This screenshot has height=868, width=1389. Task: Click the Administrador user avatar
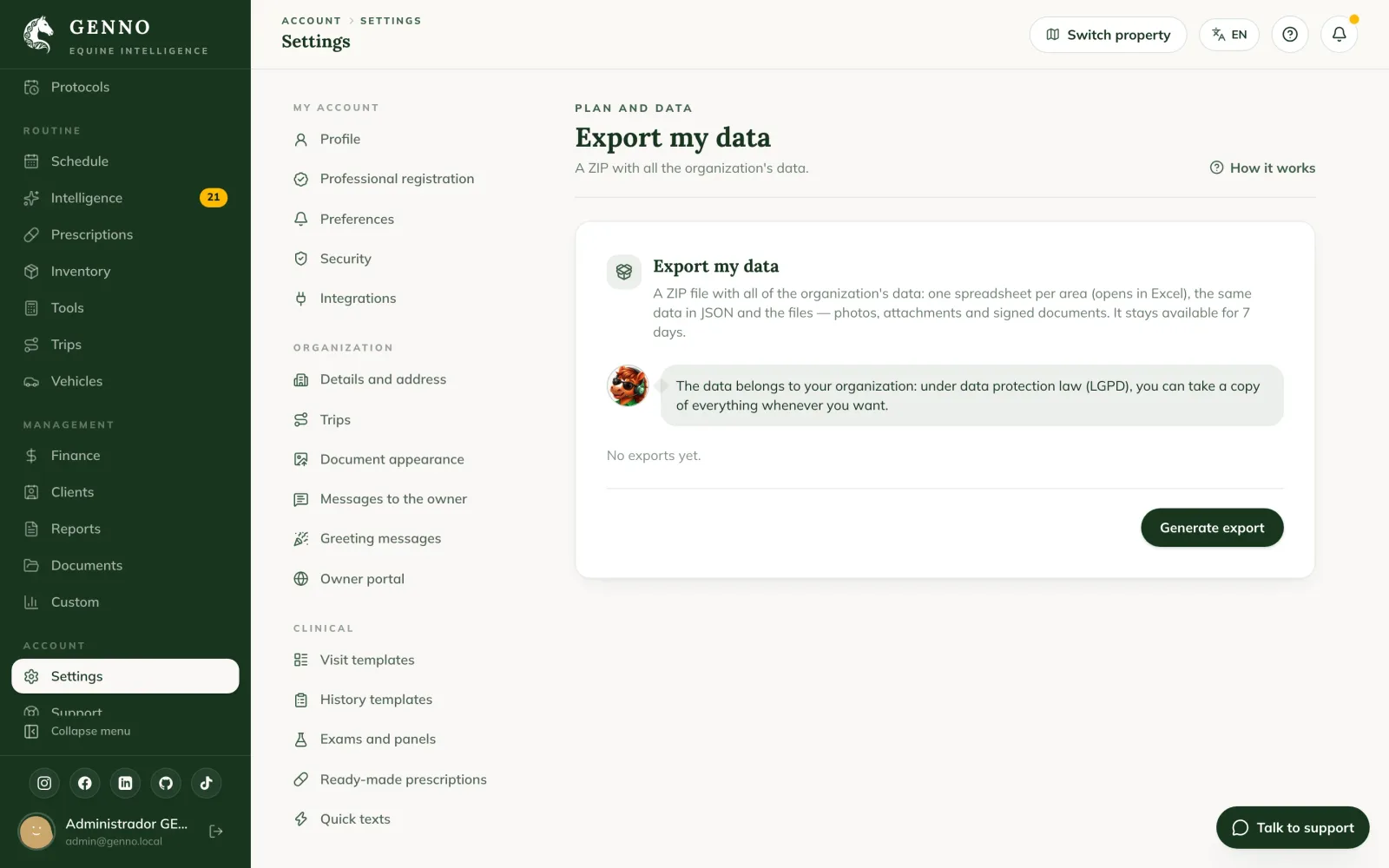[36, 832]
